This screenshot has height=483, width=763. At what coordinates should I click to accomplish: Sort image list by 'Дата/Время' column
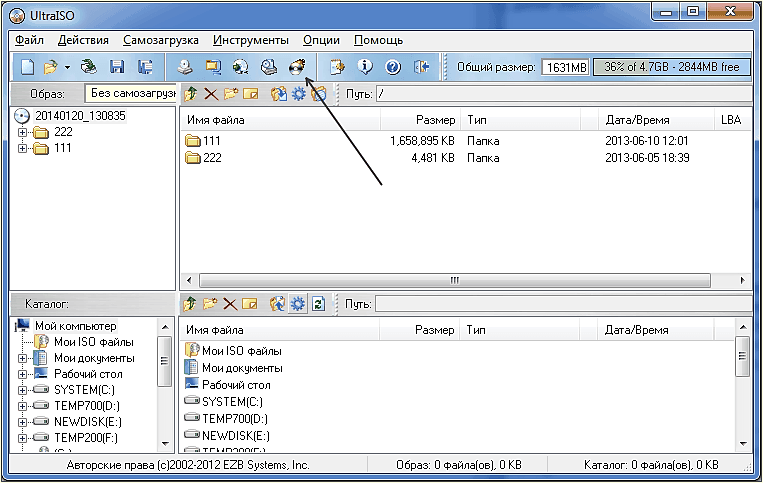click(656, 120)
